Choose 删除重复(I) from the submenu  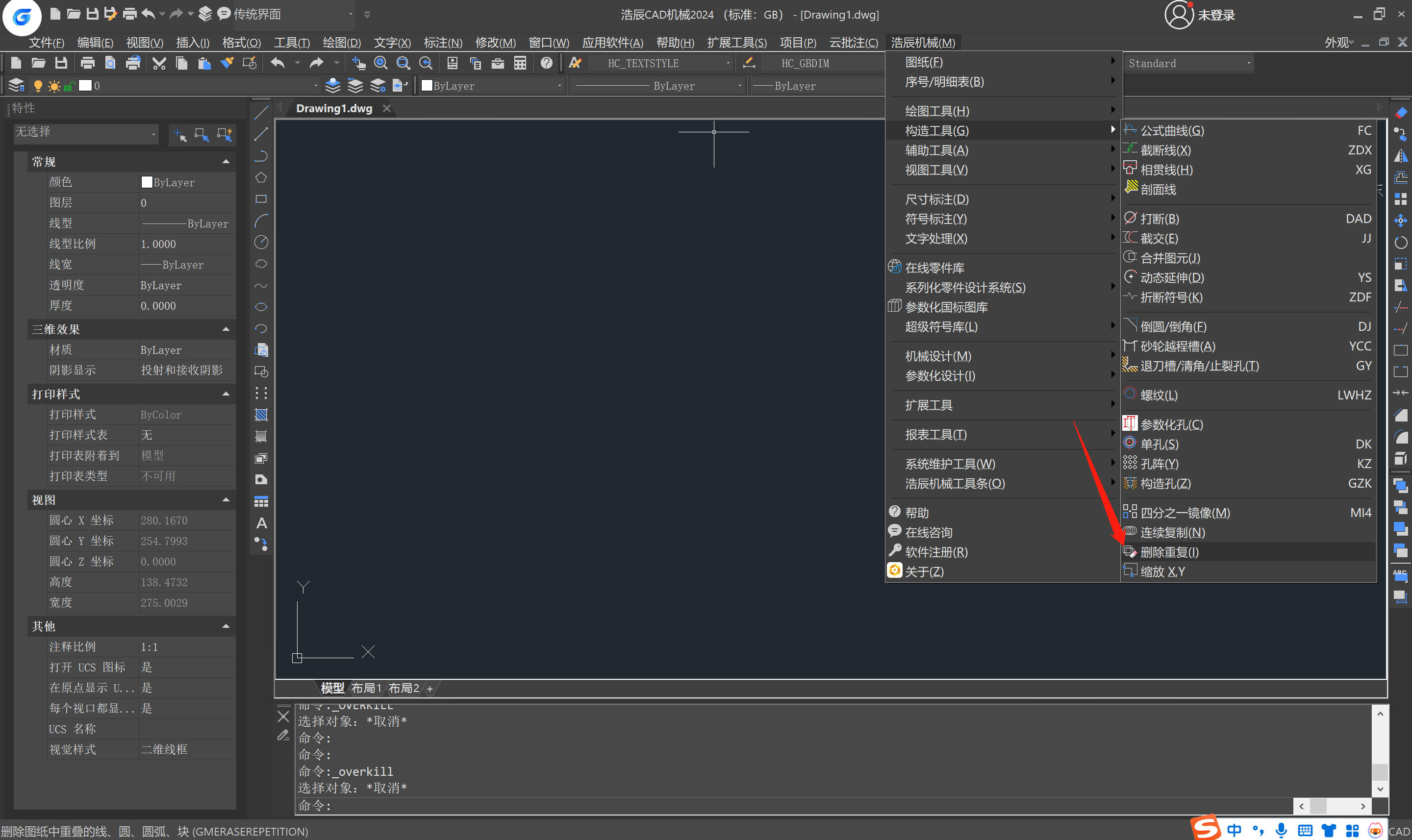tap(1169, 552)
